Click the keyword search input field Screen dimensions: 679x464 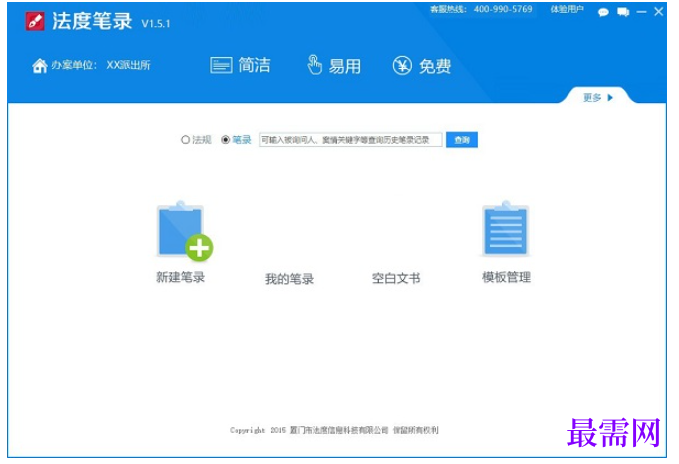pyautogui.click(x=350, y=140)
